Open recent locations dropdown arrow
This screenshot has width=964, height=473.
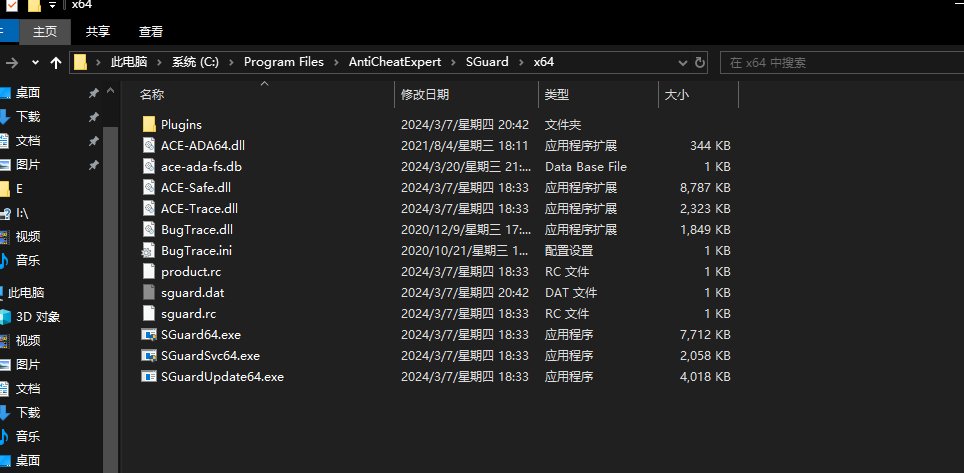pyautogui.click(x=35, y=62)
